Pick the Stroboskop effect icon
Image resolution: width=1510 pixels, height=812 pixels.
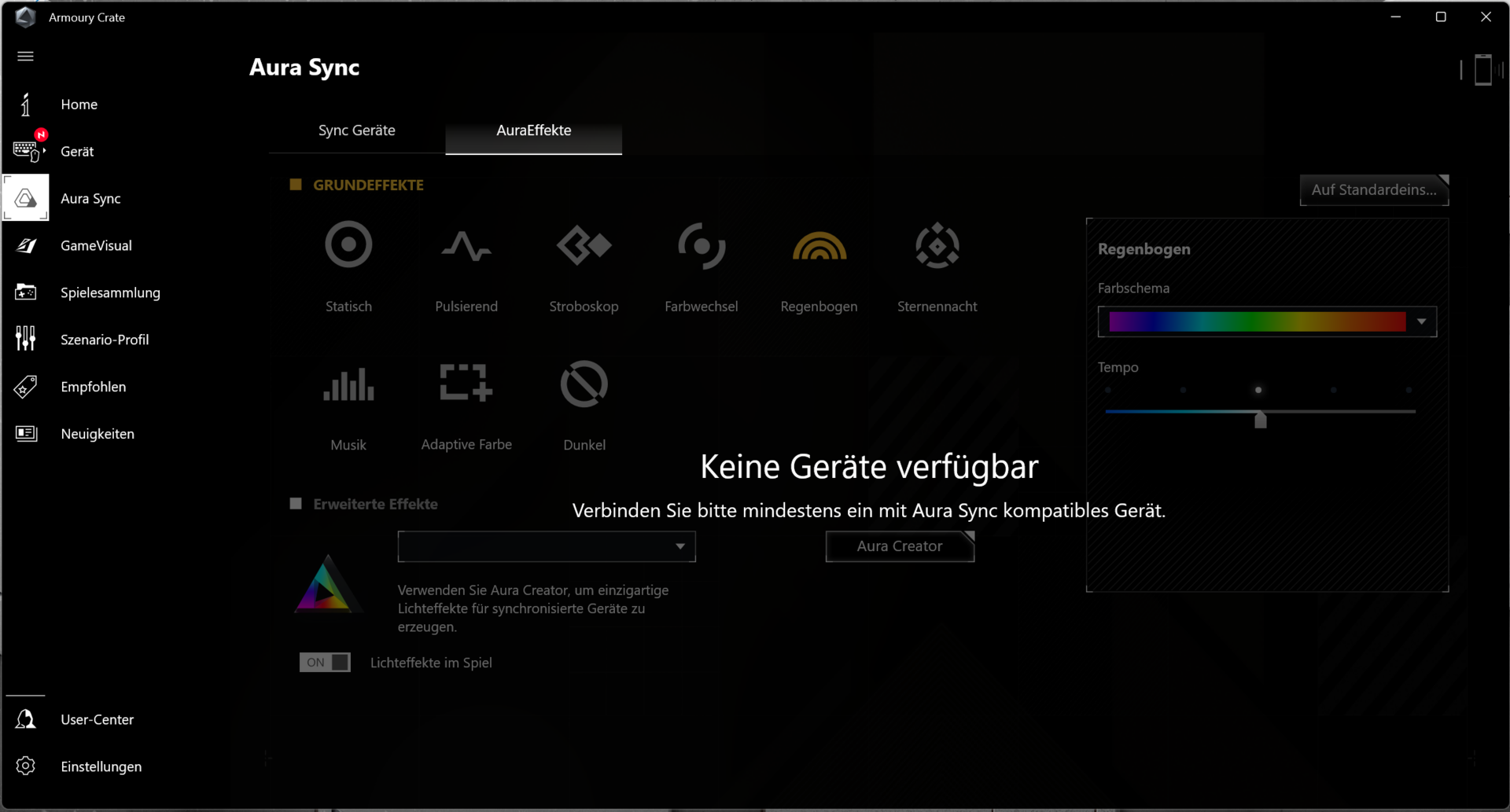(x=584, y=245)
